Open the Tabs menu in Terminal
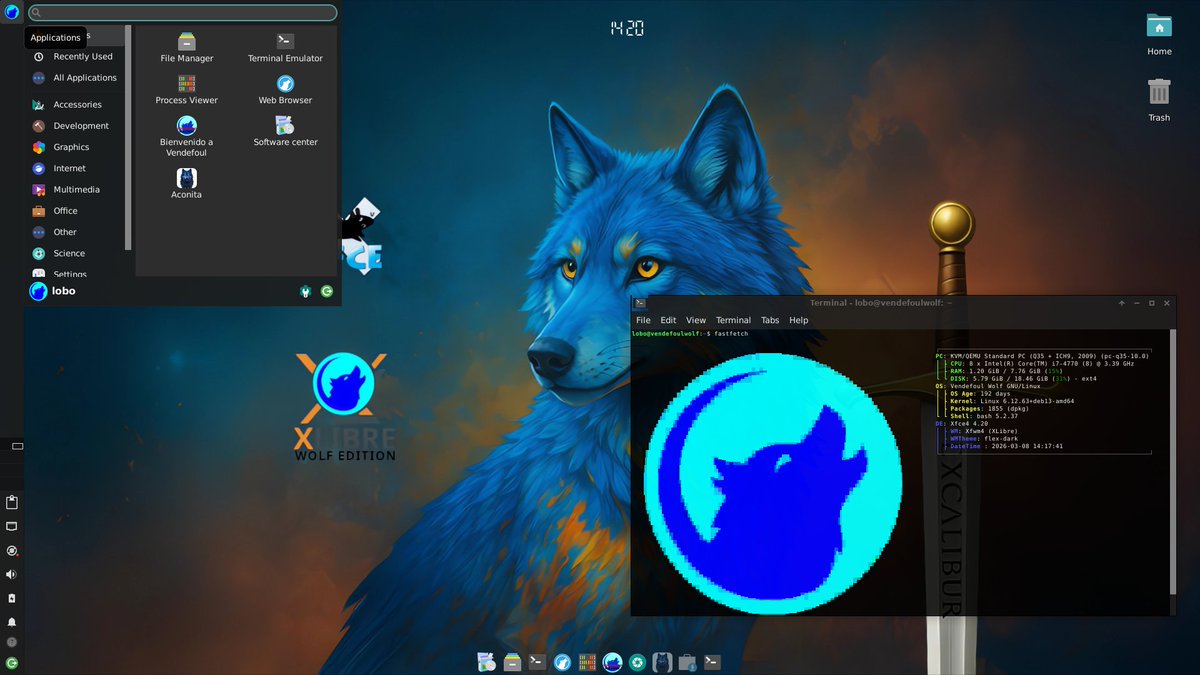1200x675 pixels. pyautogui.click(x=770, y=320)
